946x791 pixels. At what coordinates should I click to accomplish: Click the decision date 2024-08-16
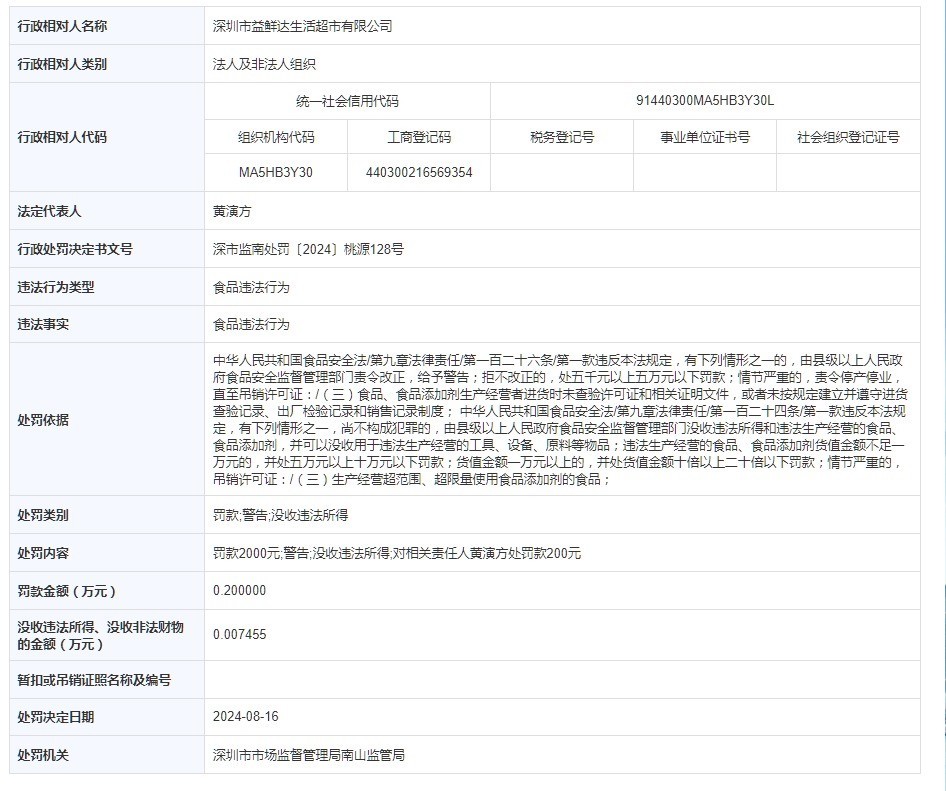(x=246, y=717)
